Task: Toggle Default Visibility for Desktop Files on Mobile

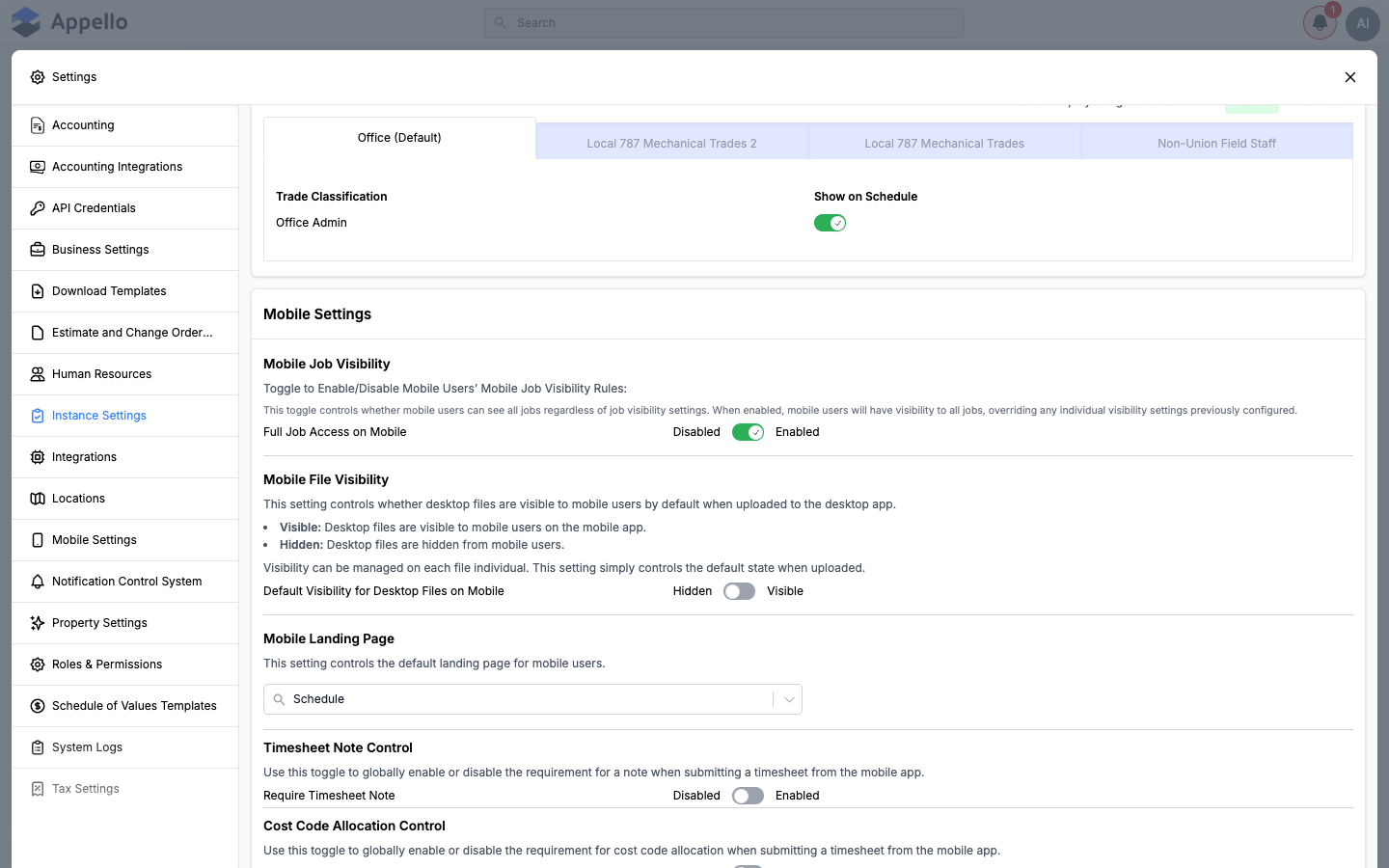Action: [x=739, y=591]
